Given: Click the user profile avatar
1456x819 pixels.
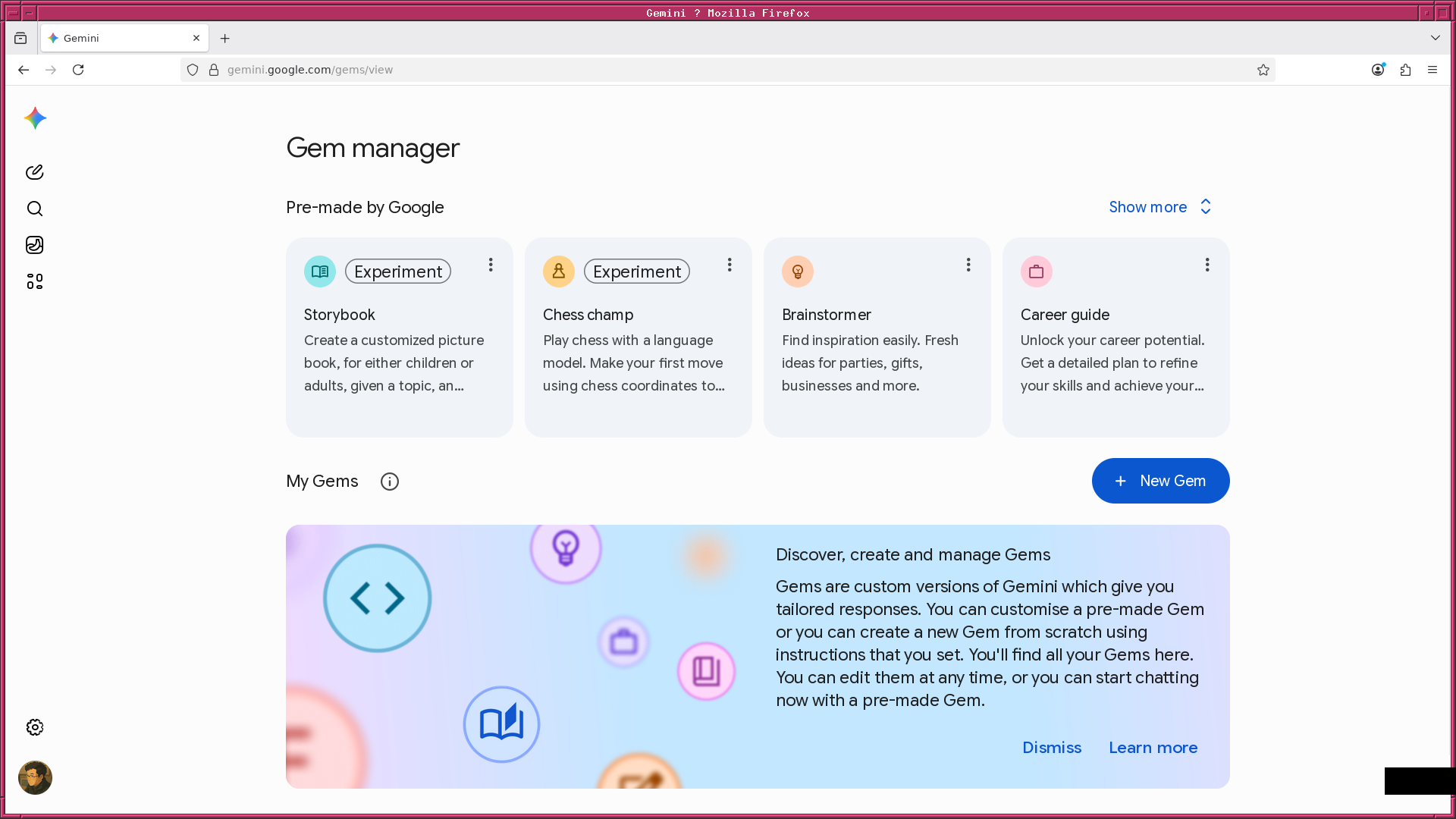Looking at the screenshot, I should (x=35, y=777).
